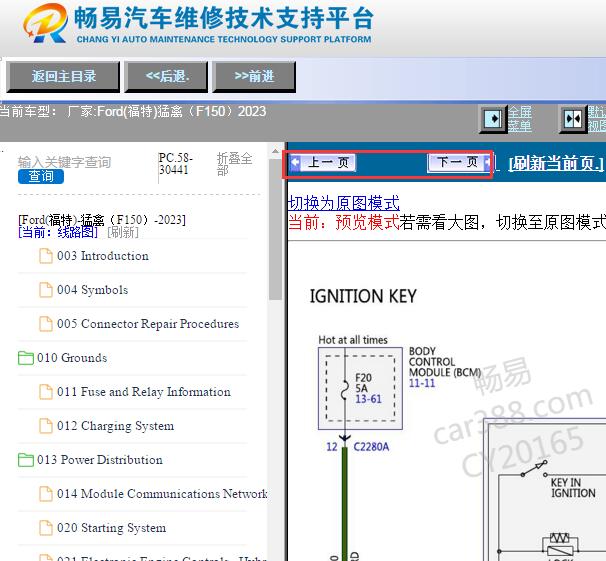
Task: Click the default view split icon
Action: click(x=573, y=119)
